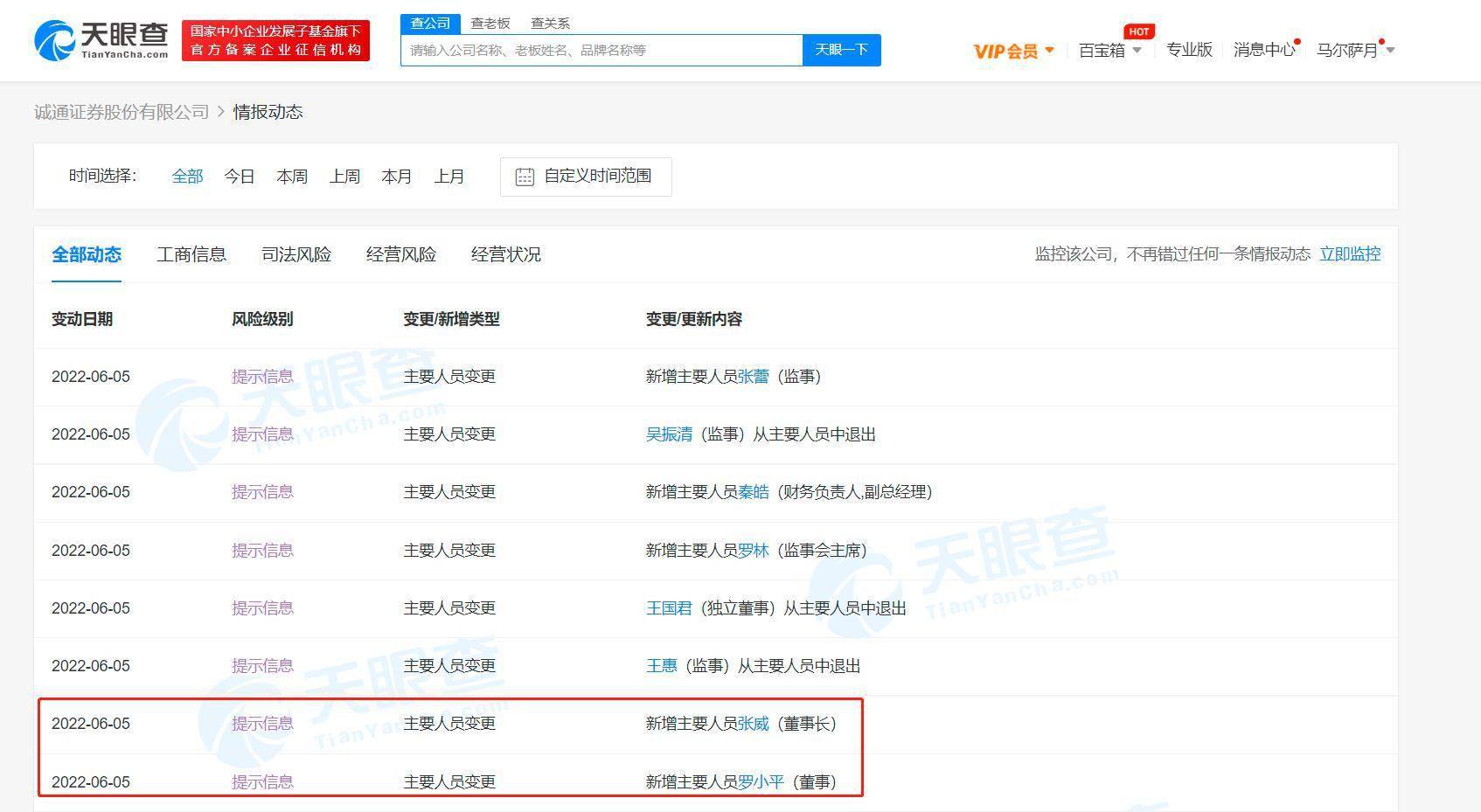Click the 诚通证券股份有限公司 breadcrumb link
Image resolution: width=1481 pixels, height=812 pixels.
click(x=122, y=112)
